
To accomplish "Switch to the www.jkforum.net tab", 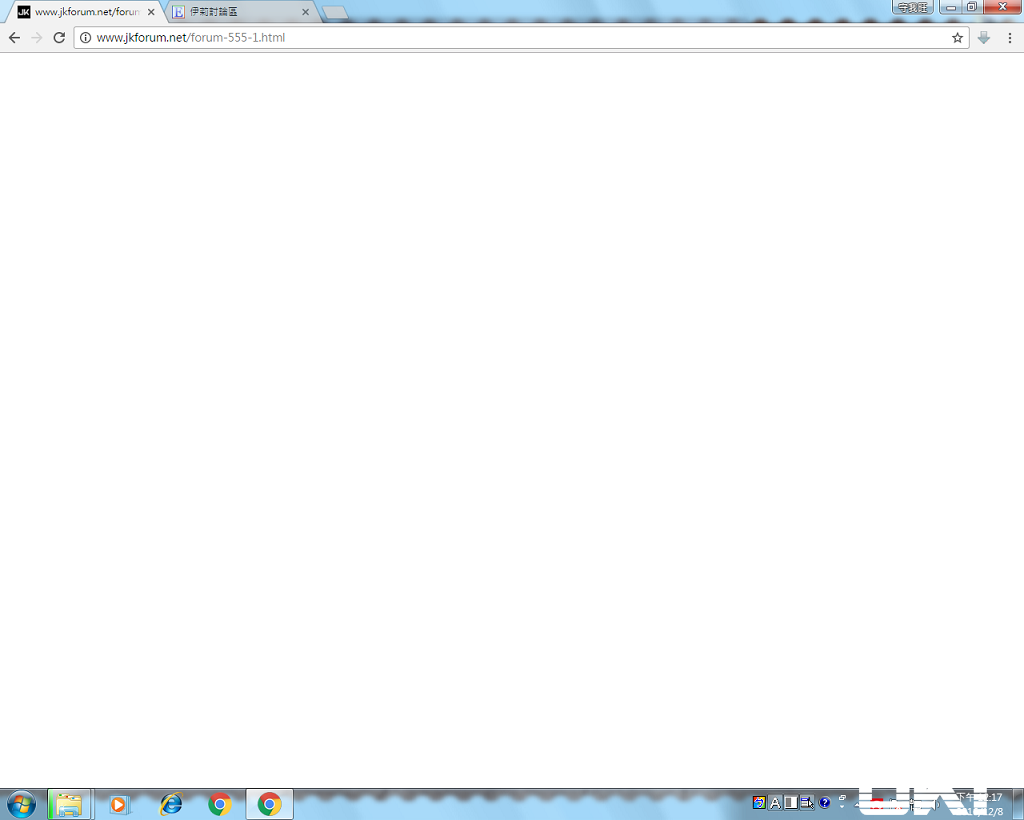I will [85, 12].
